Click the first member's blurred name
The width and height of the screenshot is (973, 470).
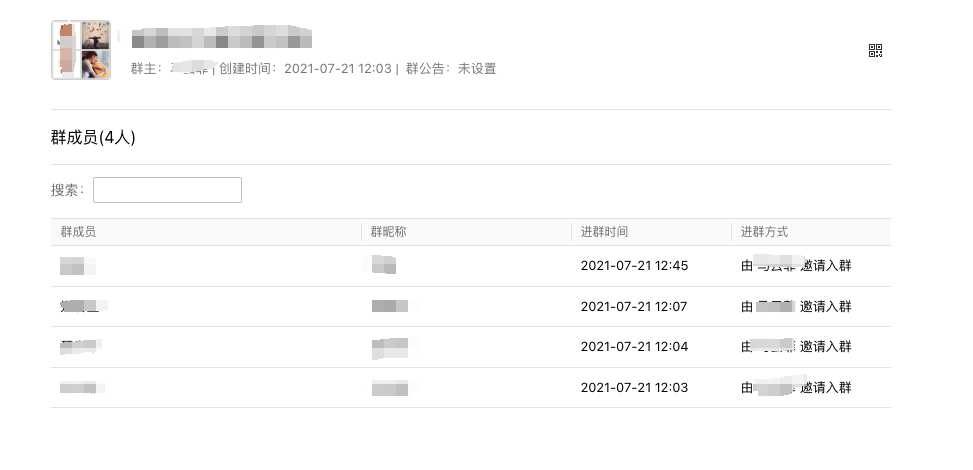click(78, 266)
